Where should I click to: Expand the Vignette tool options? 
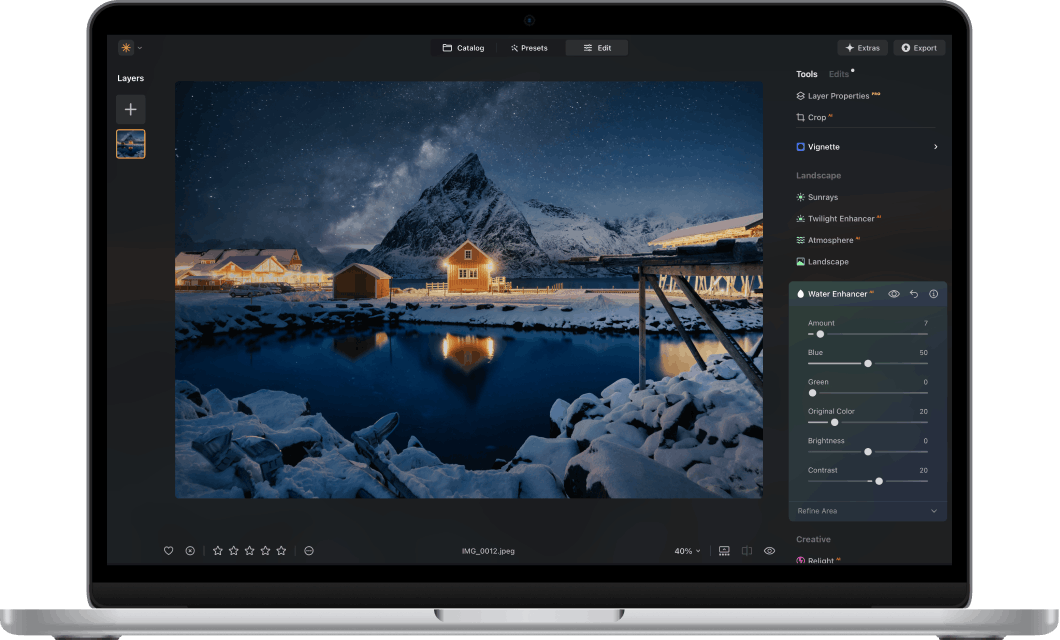934,146
